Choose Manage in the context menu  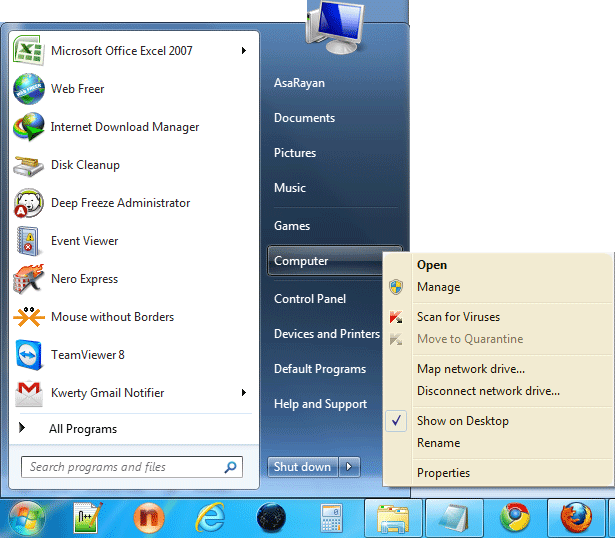click(x=439, y=287)
